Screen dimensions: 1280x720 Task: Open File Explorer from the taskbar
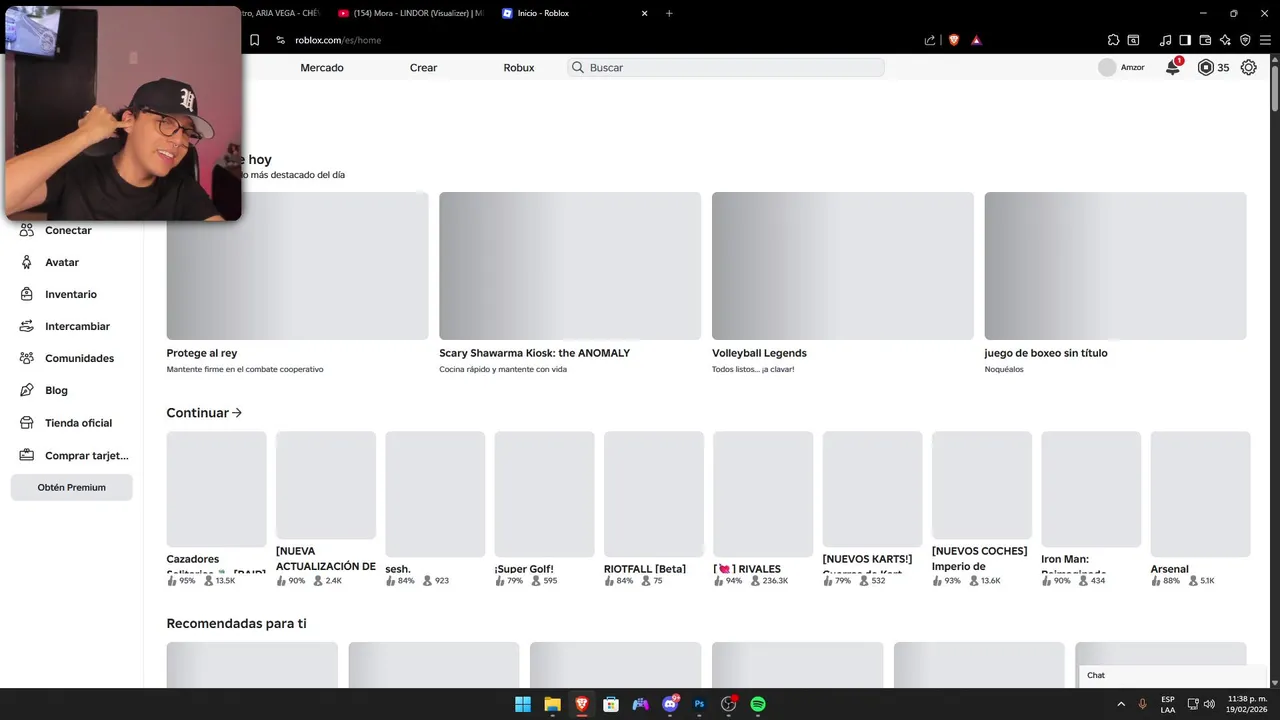[552, 704]
